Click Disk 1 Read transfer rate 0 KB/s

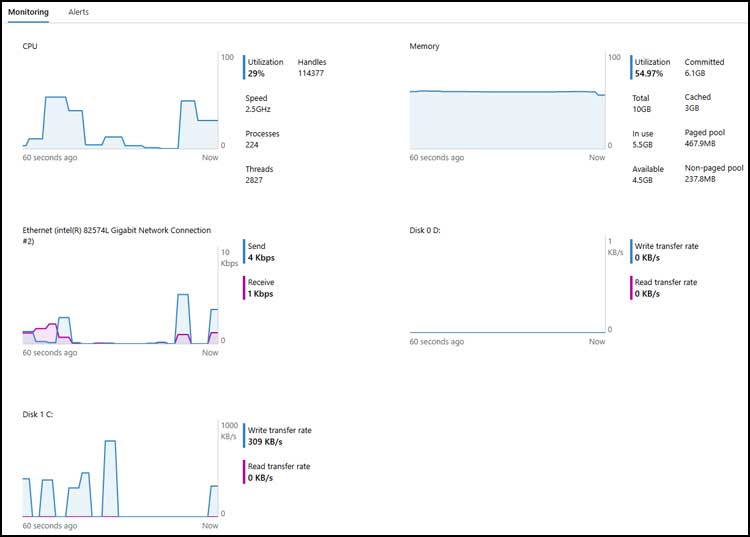point(260,478)
